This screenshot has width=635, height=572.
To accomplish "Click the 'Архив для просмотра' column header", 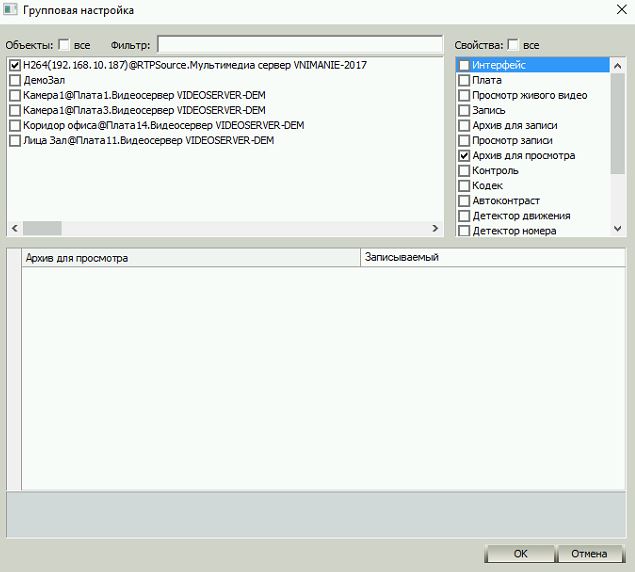I will pyautogui.click(x=191, y=258).
